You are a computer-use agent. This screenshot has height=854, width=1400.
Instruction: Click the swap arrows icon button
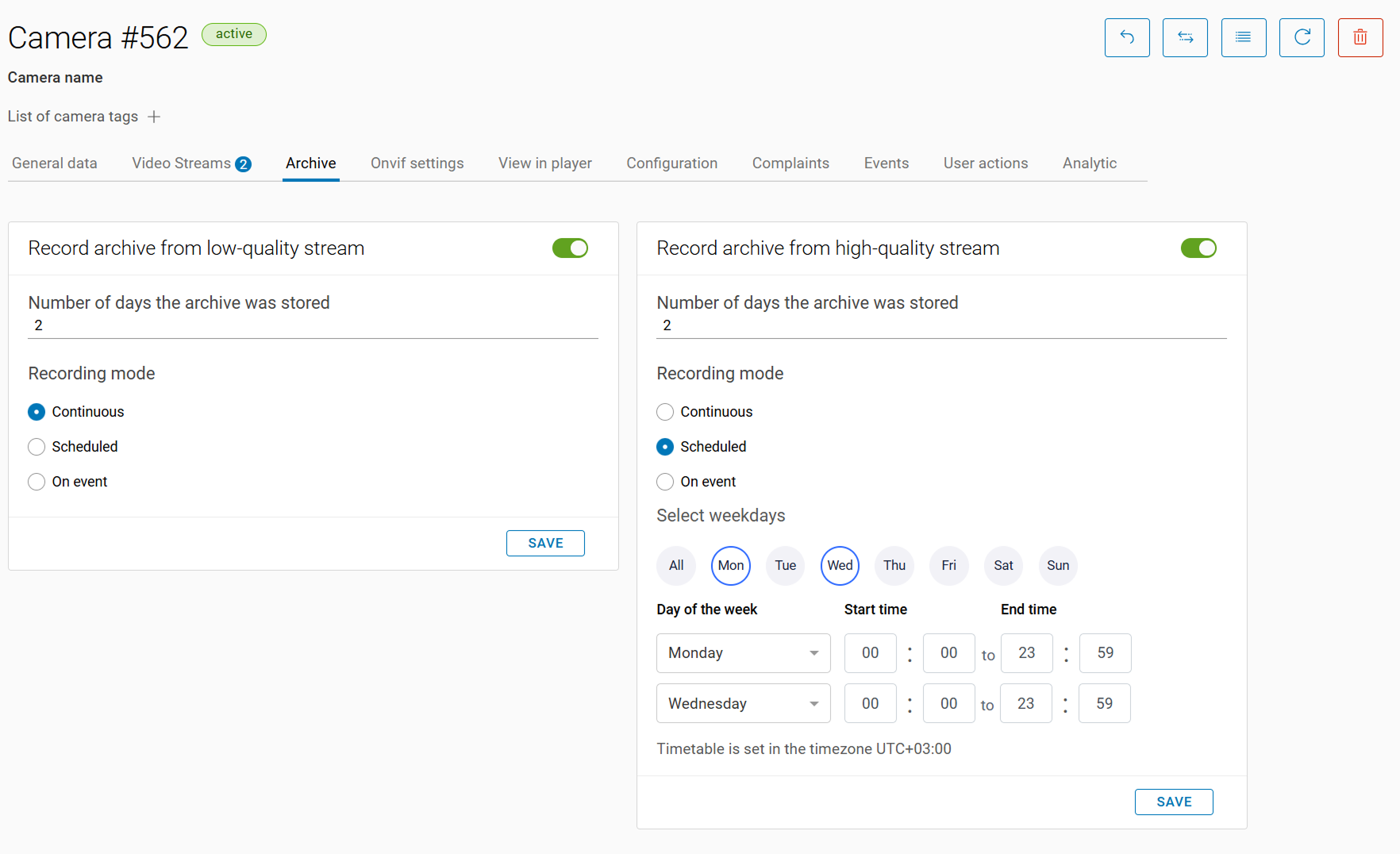(x=1185, y=37)
